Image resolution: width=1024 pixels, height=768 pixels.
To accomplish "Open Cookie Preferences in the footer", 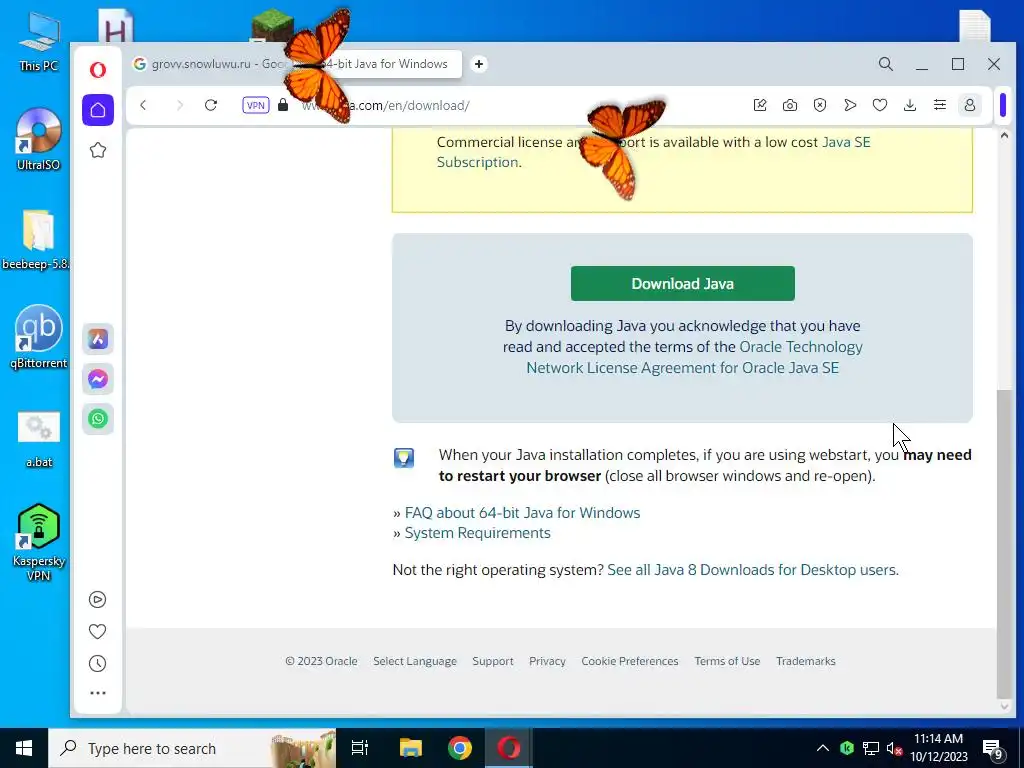I will coord(630,661).
